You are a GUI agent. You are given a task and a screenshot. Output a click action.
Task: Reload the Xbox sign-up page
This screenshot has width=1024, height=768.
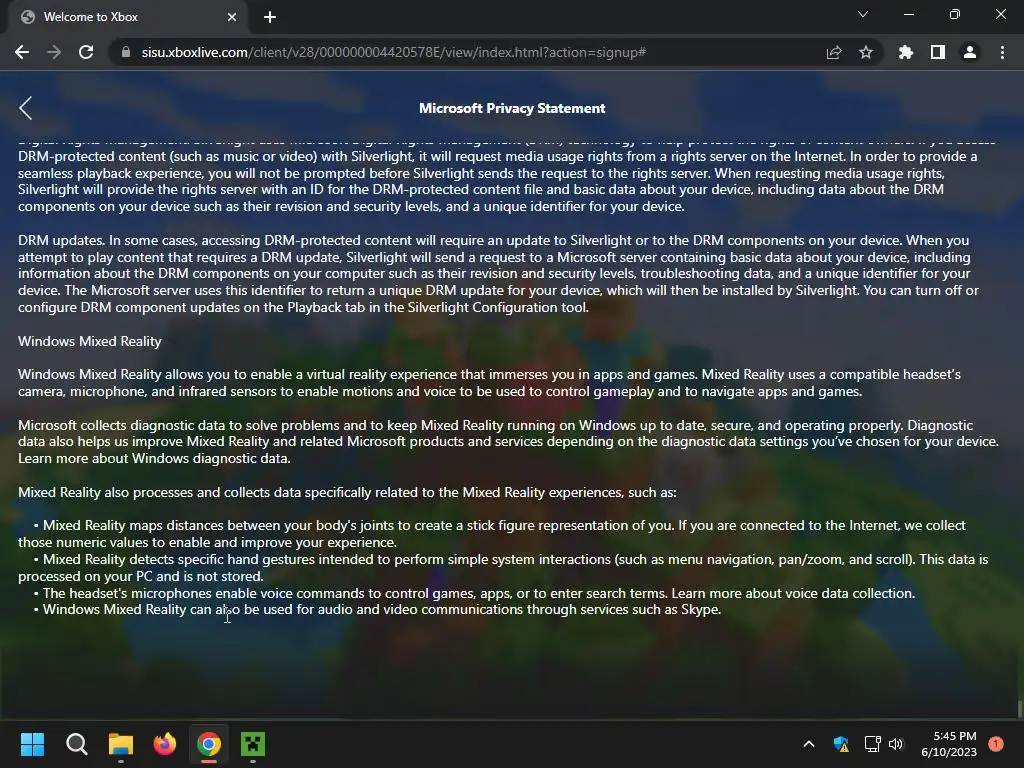click(x=86, y=52)
